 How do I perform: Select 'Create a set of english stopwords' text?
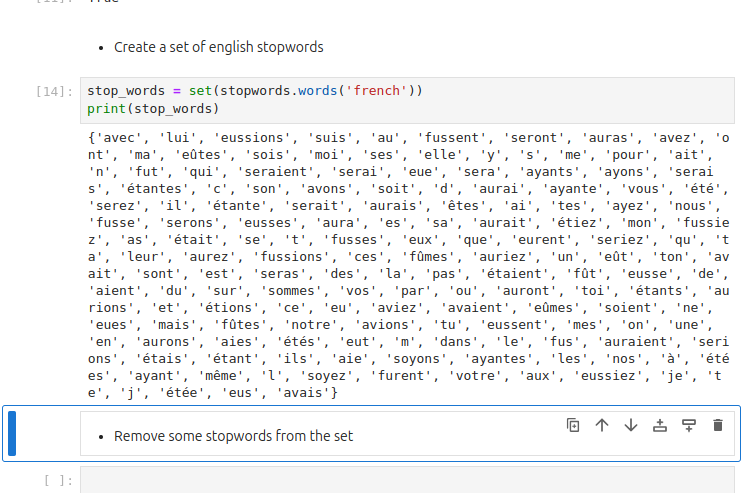click(x=218, y=47)
